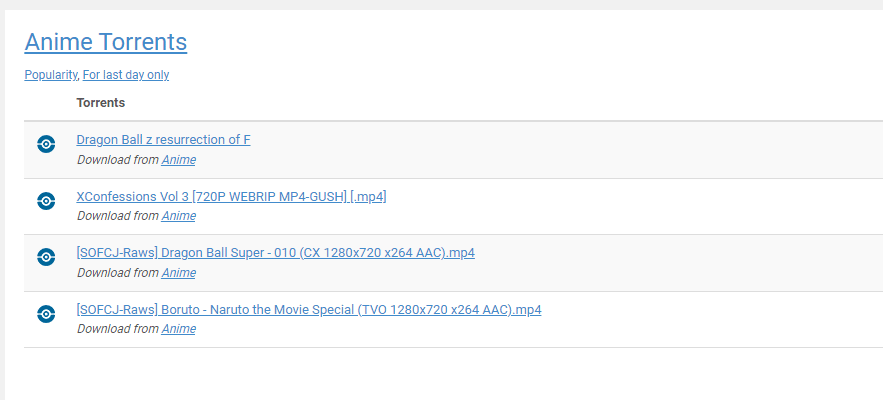This screenshot has height=400, width=883.
Task: Open SOFCJ-Raws Boruto Naruto the Movie torrent
Action: click(309, 309)
